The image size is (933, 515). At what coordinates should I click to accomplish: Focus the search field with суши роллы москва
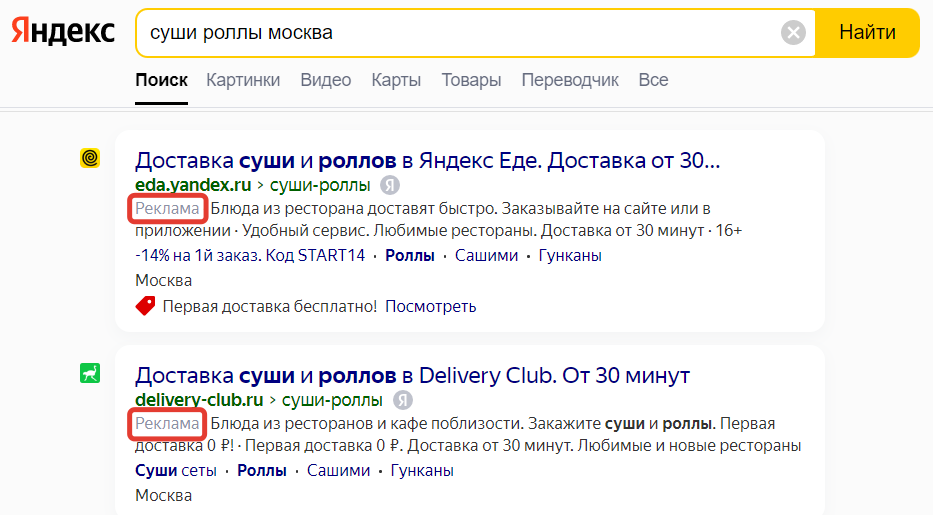click(458, 33)
